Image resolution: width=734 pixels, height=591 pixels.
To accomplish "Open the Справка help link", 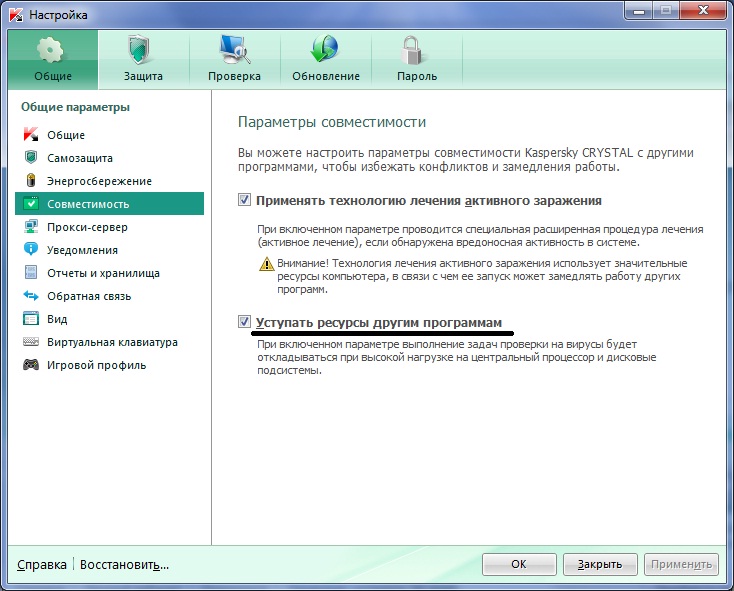I will click(42, 564).
